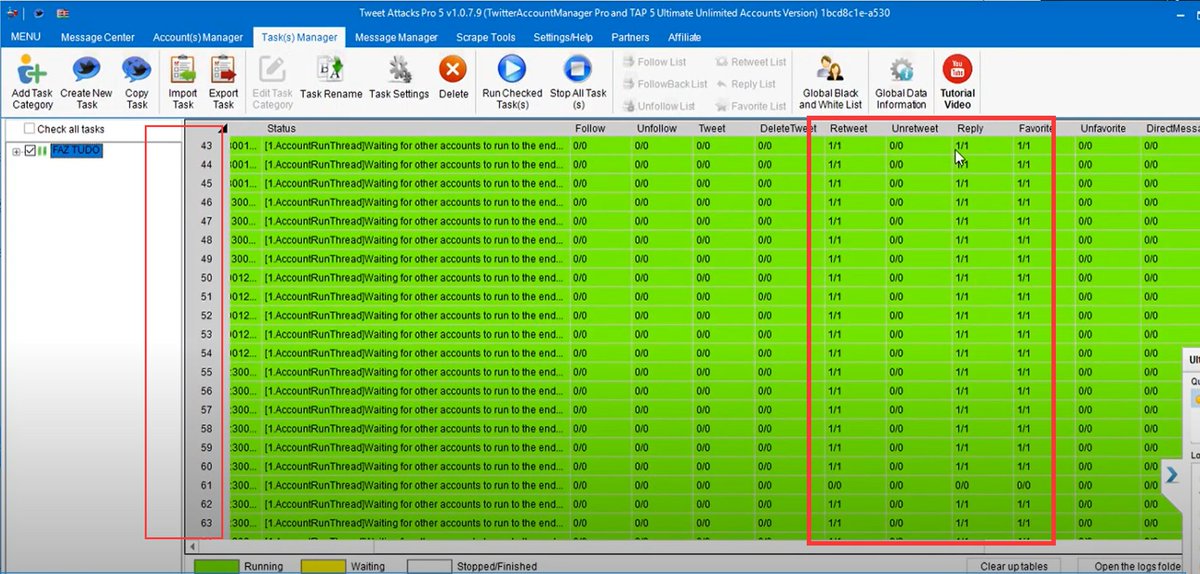This screenshot has width=1200, height=574.
Task: Open the Favorite List
Action: (750, 106)
